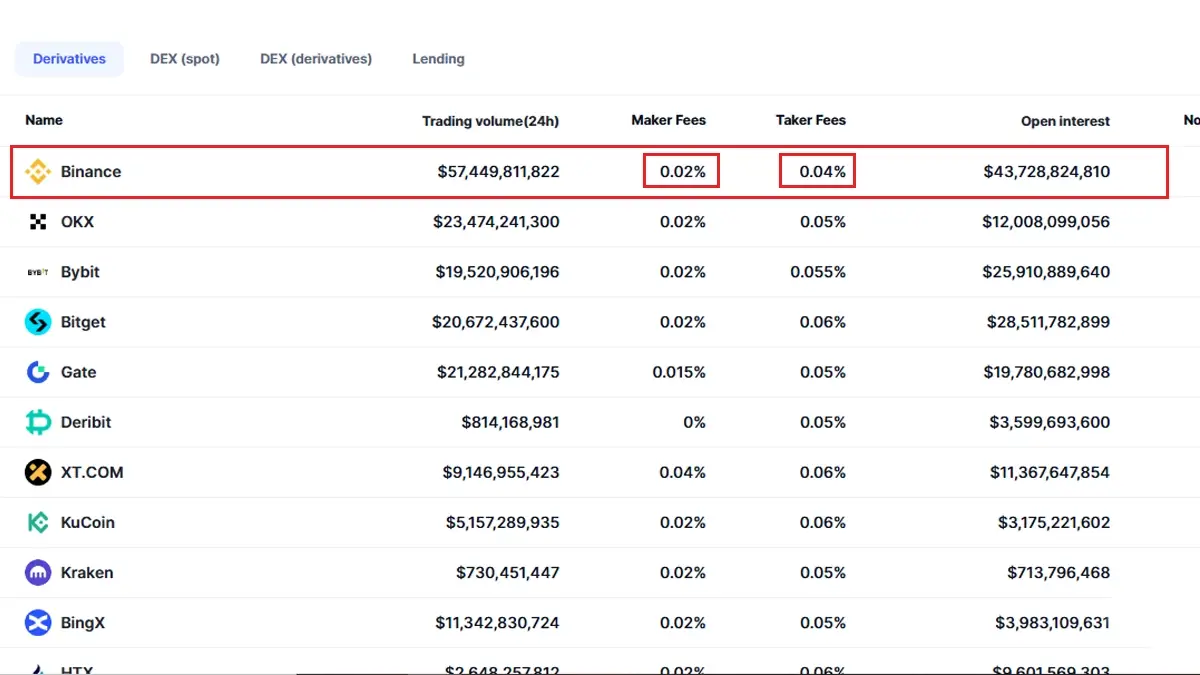Click the BingX logo icon
This screenshot has height=675, width=1200.
click(x=38, y=623)
